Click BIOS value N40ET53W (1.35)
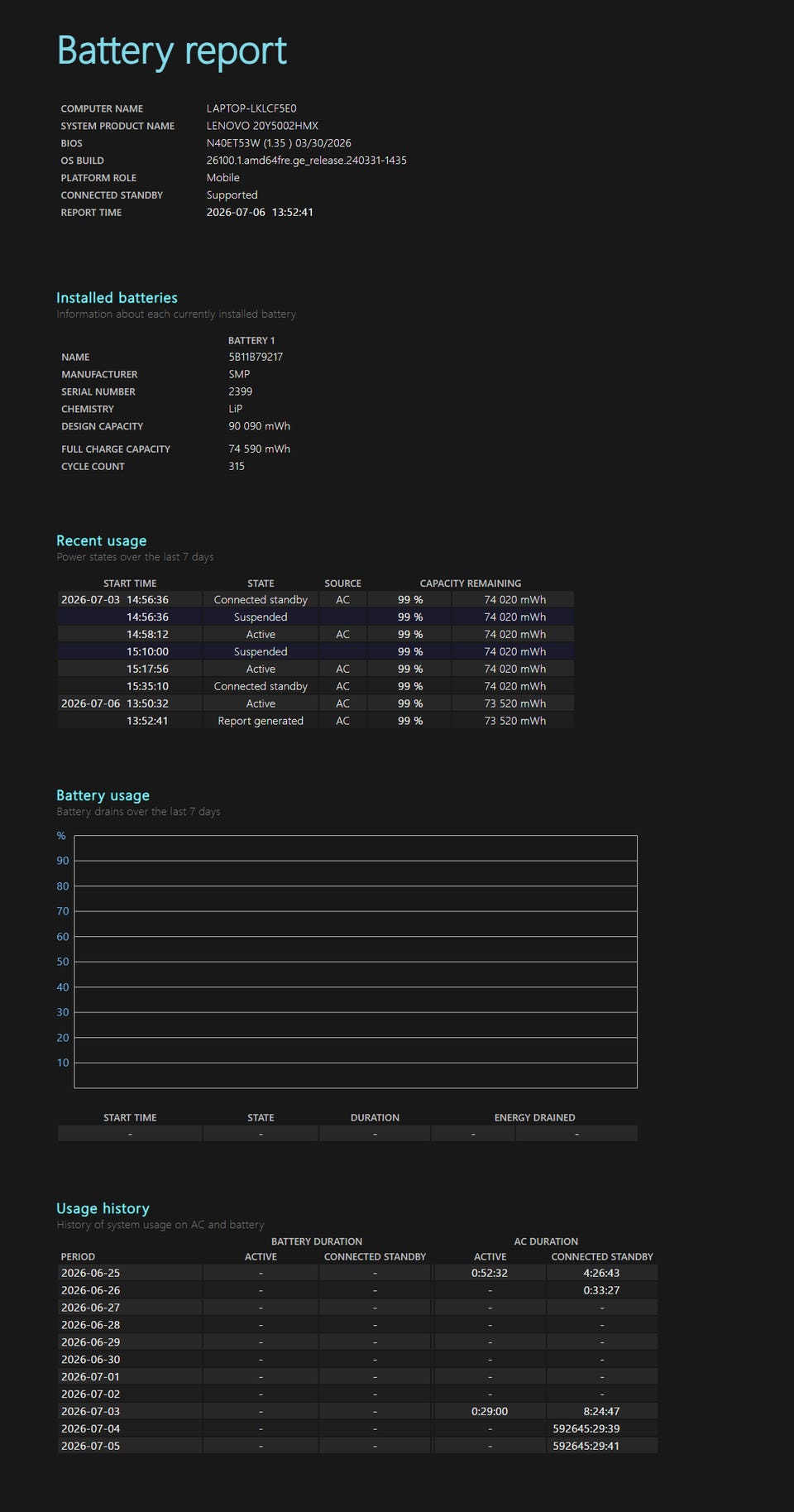Image resolution: width=794 pixels, height=1512 pixels. (x=279, y=143)
